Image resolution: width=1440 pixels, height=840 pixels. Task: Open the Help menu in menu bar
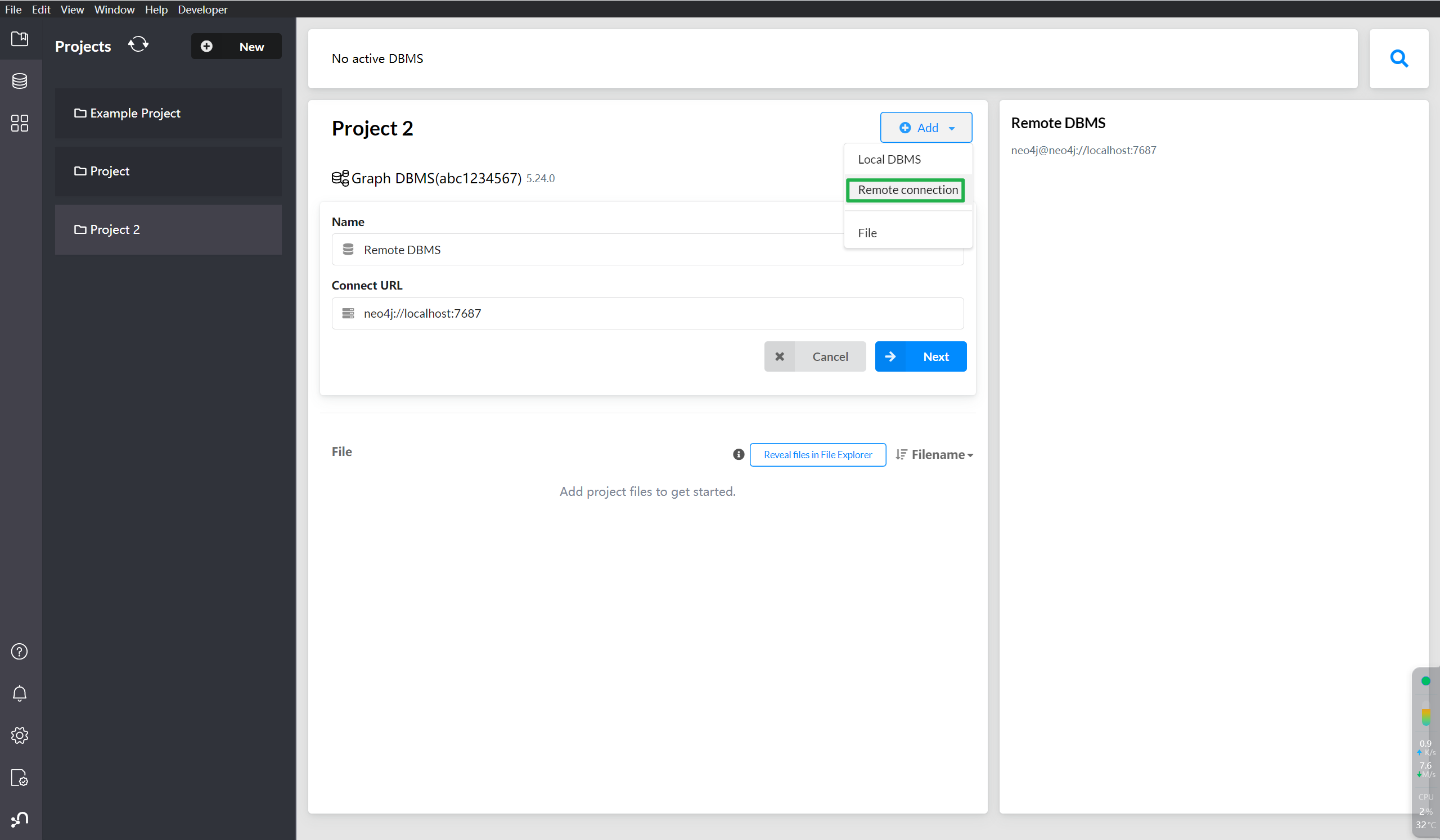point(156,9)
